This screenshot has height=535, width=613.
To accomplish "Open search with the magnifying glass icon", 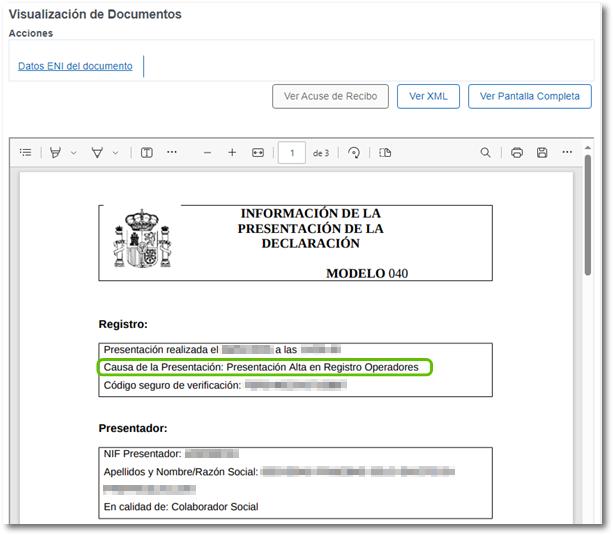I will coord(486,153).
